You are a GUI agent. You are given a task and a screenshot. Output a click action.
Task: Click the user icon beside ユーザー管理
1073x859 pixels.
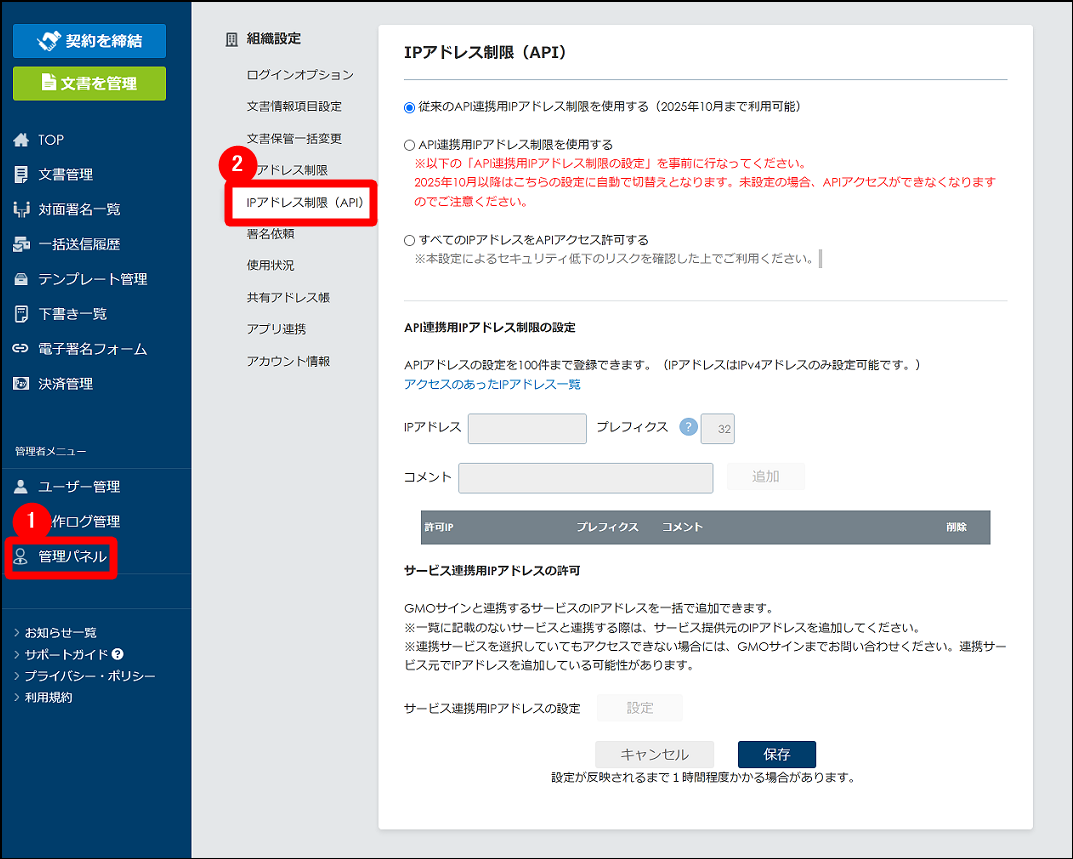click(x=21, y=487)
